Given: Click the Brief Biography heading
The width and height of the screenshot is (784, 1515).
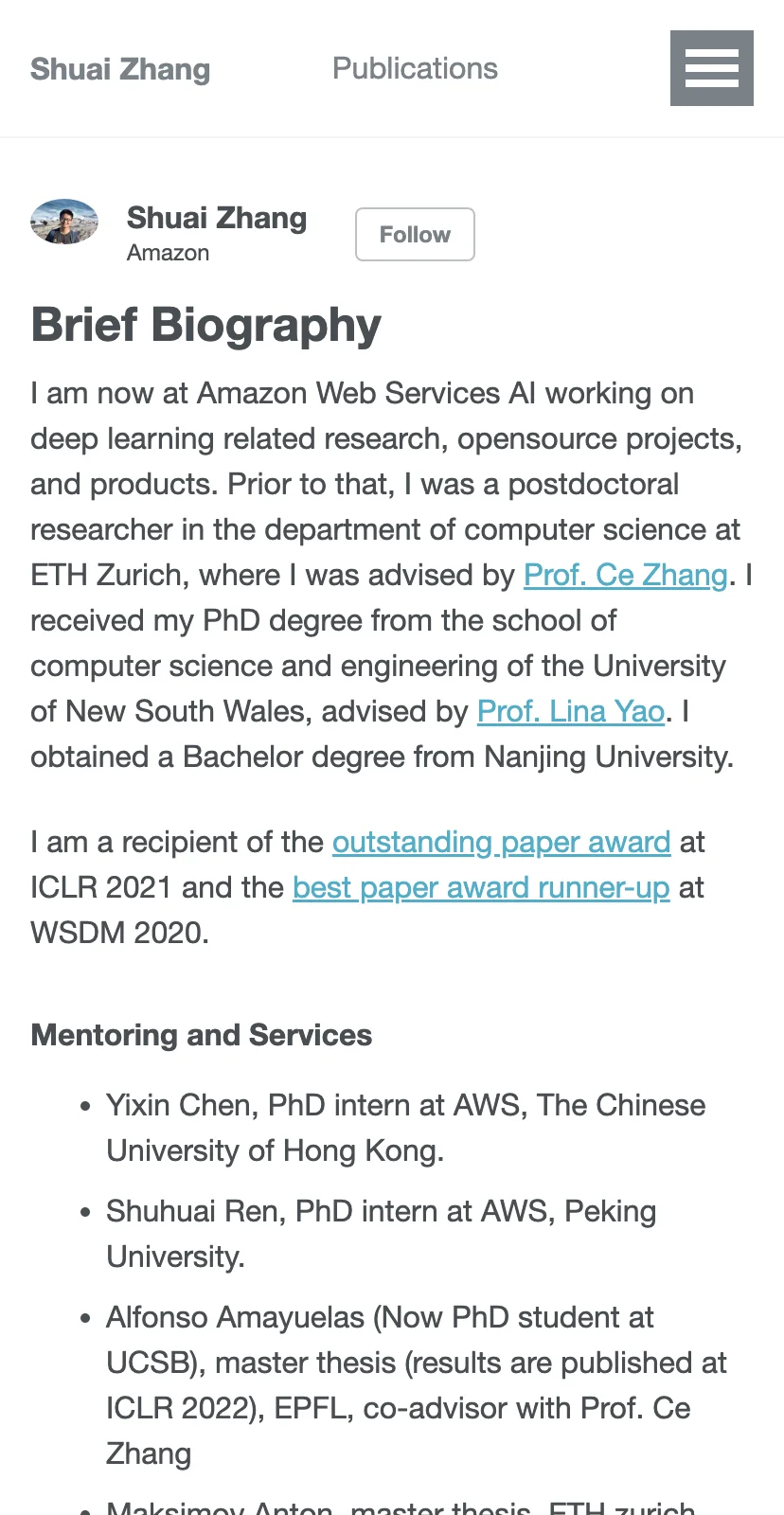Looking at the screenshot, I should pyautogui.click(x=206, y=325).
